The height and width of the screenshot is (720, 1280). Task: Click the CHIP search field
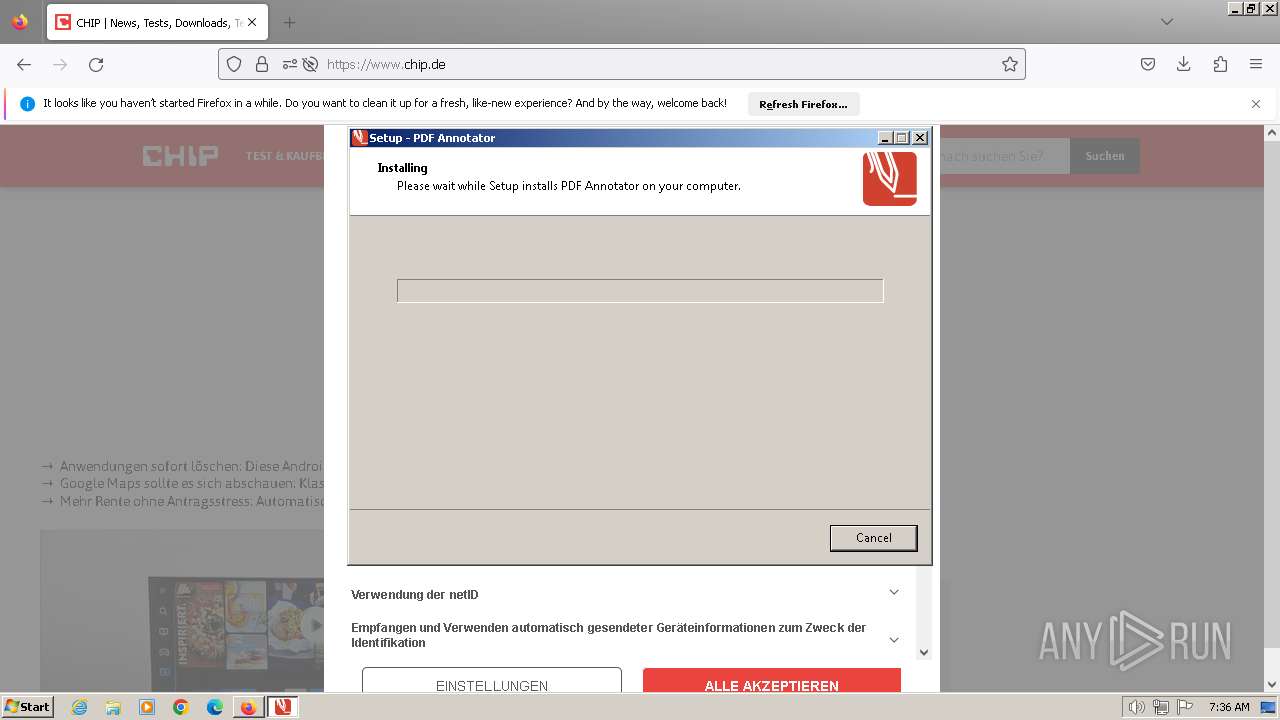[1005, 156]
